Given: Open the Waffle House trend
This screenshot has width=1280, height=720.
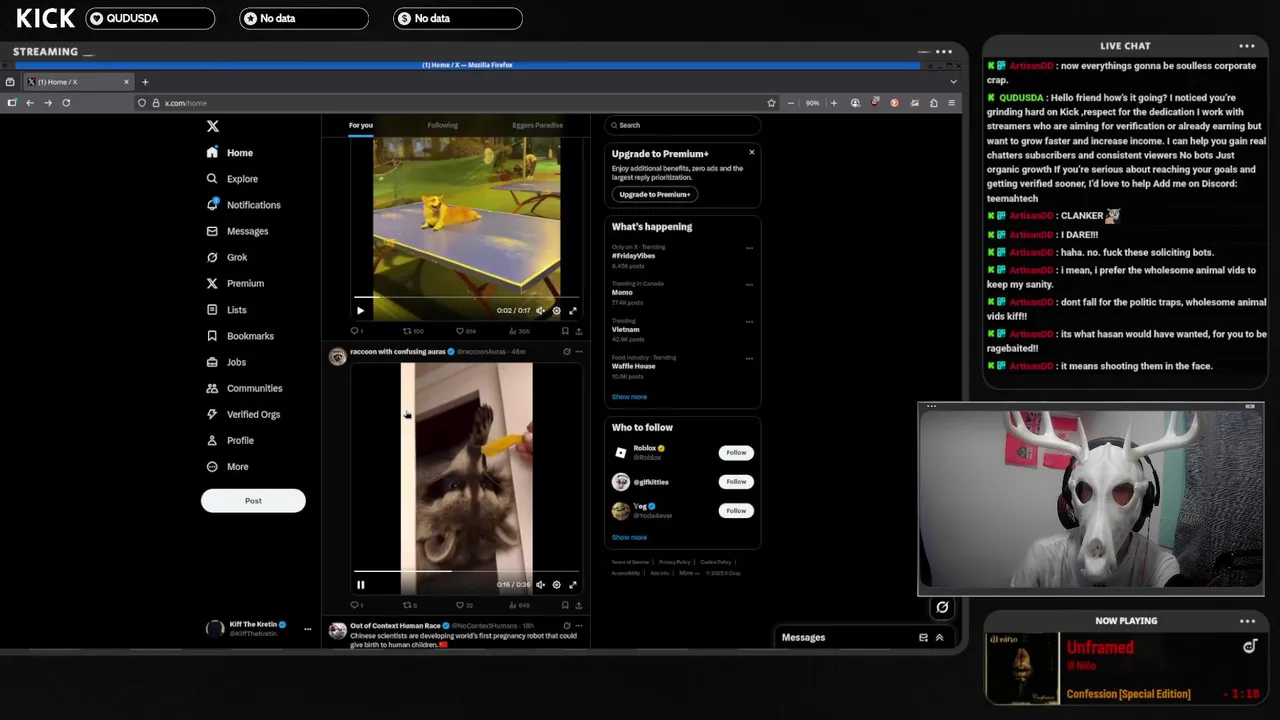Looking at the screenshot, I should (x=683, y=366).
